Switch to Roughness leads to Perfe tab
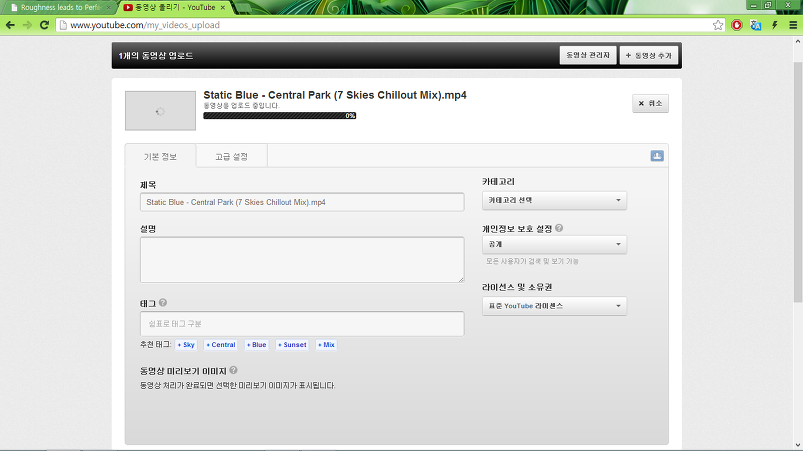Screen dimensions: 803x451 coord(60,8)
